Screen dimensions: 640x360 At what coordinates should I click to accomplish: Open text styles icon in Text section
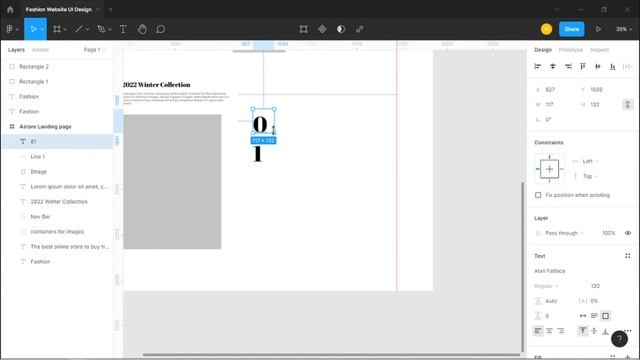tap(627, 256)
